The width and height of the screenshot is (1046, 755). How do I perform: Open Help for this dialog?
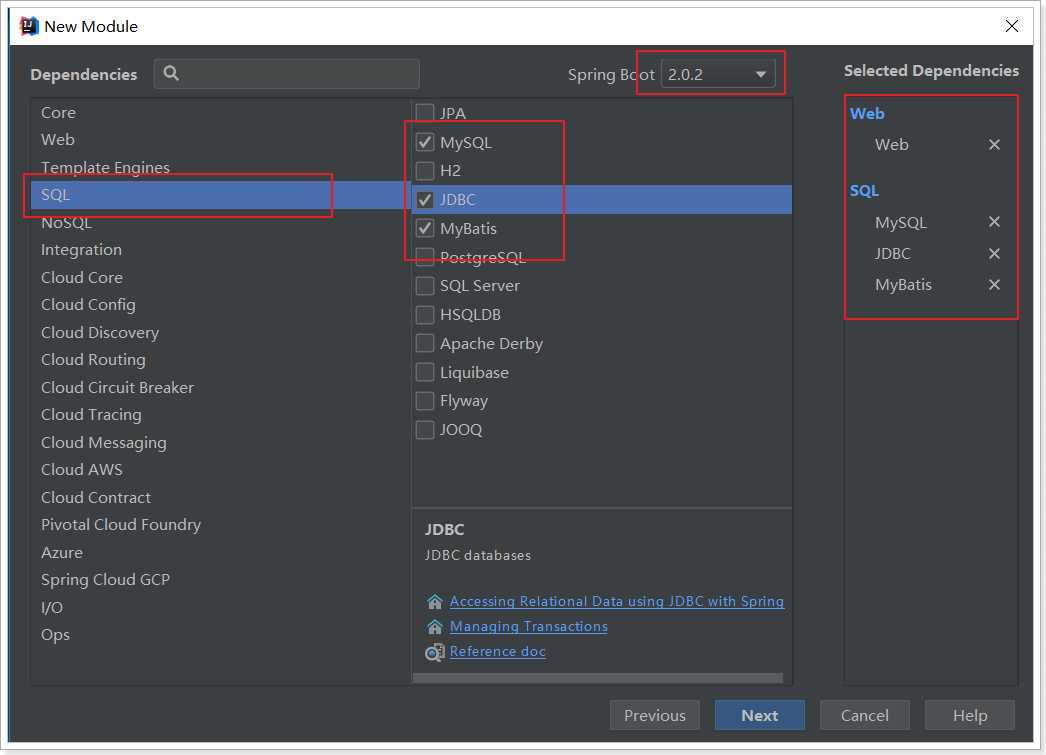pyautogui.click(x=970, y=715)
